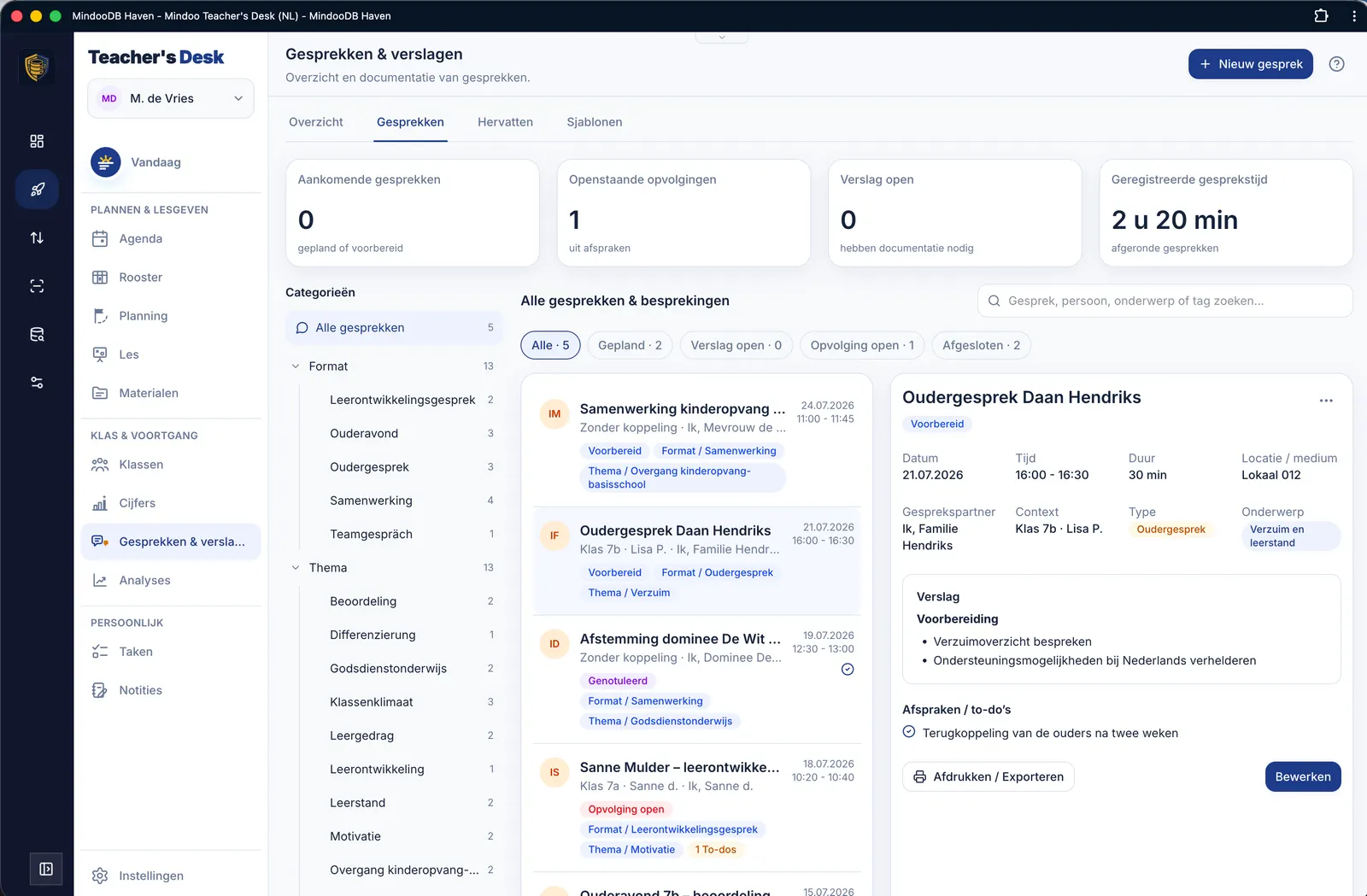Open the M. de Vries user dropdown

(x=171, y=98)
